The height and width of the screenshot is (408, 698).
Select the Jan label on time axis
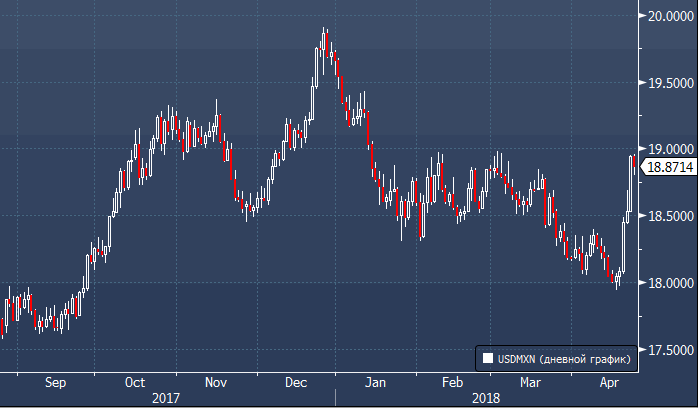[375, 382]
